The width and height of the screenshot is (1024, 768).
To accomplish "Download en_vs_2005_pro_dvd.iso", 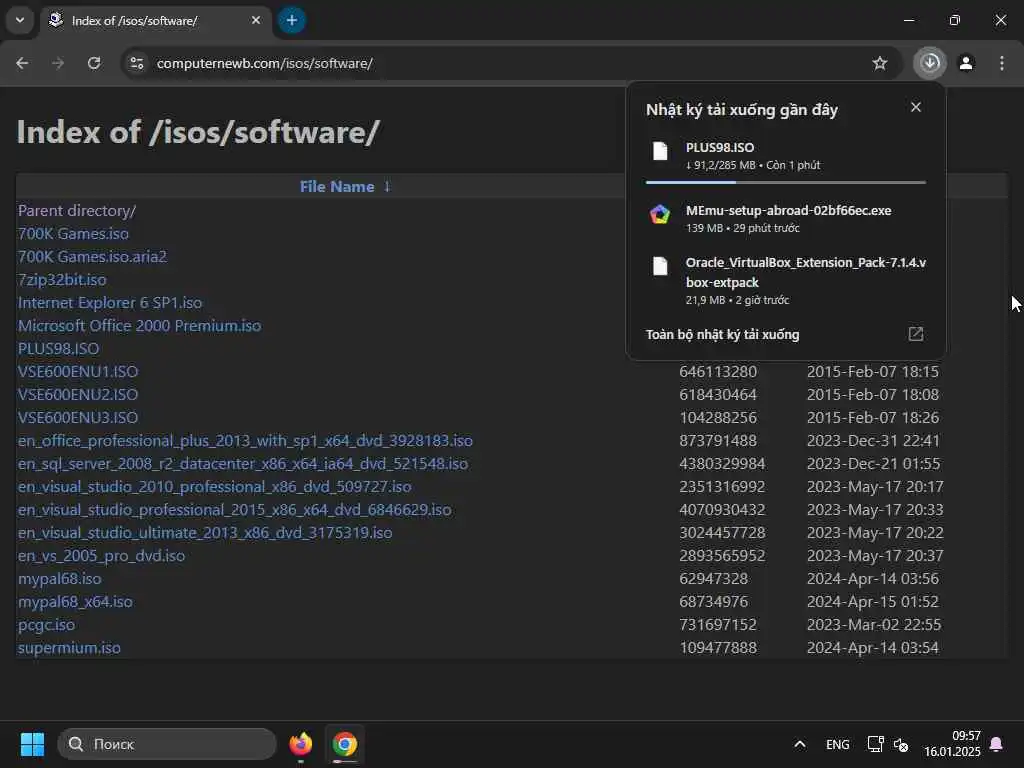I will tap(101, 556).
